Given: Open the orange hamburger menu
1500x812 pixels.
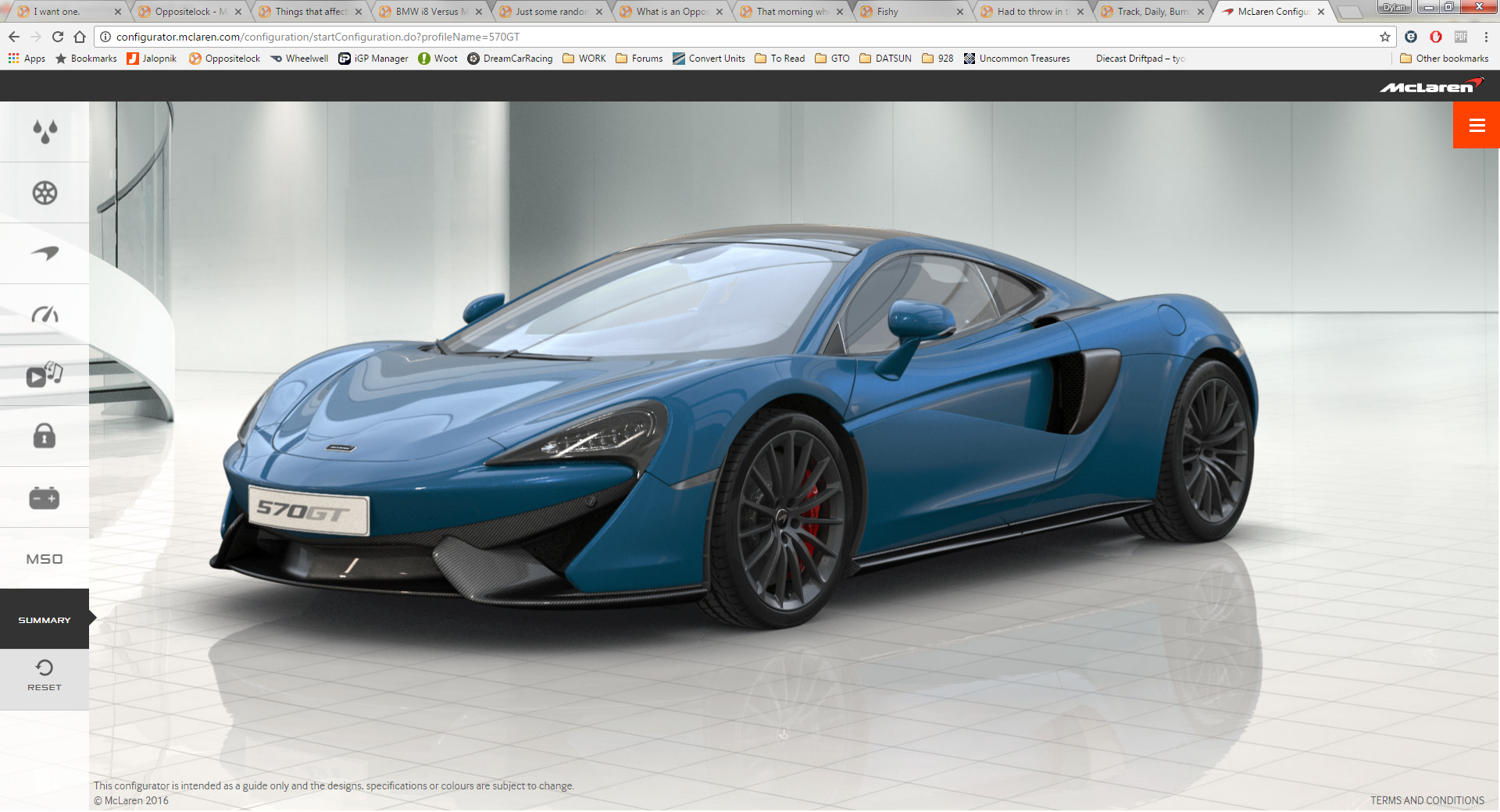Looking at the screenshot, I should coord(1477,125).
